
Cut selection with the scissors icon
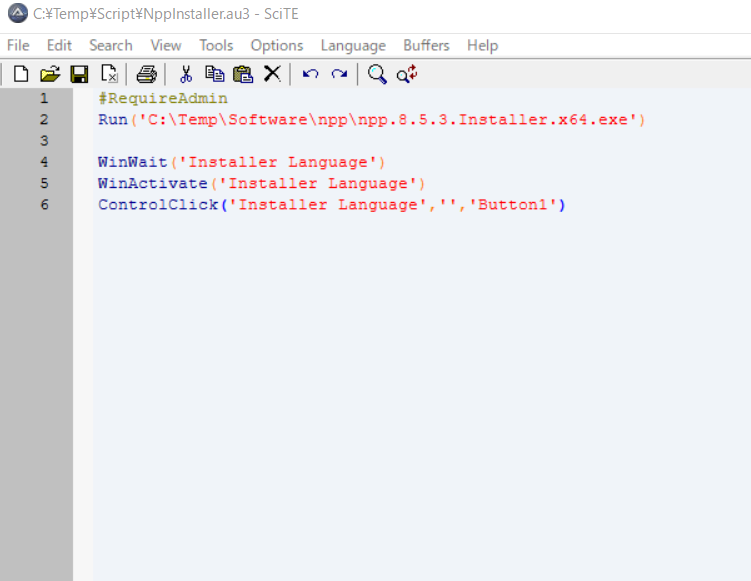pyautogui.click(x=185, y=74)
